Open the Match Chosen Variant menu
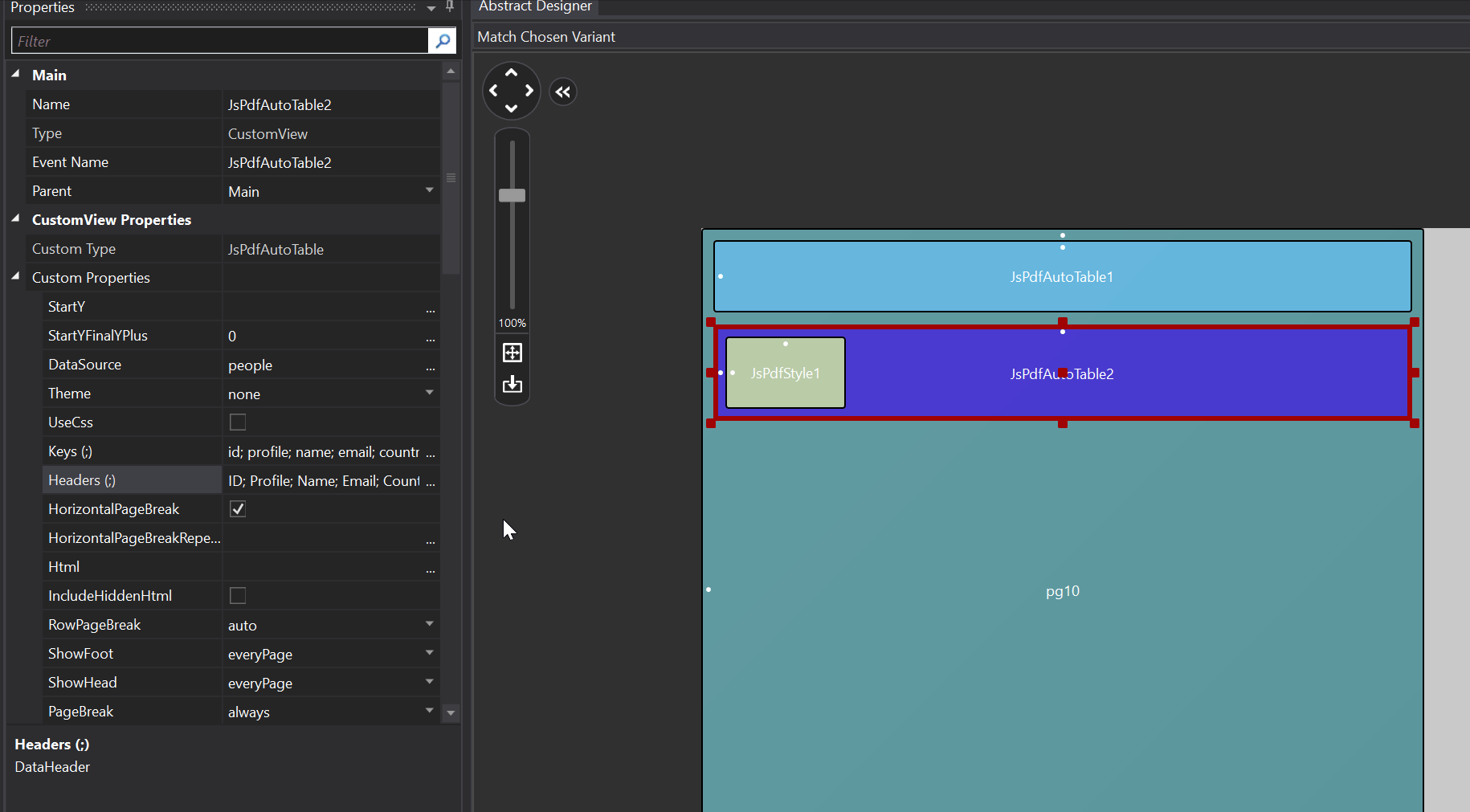 point(546,37)
